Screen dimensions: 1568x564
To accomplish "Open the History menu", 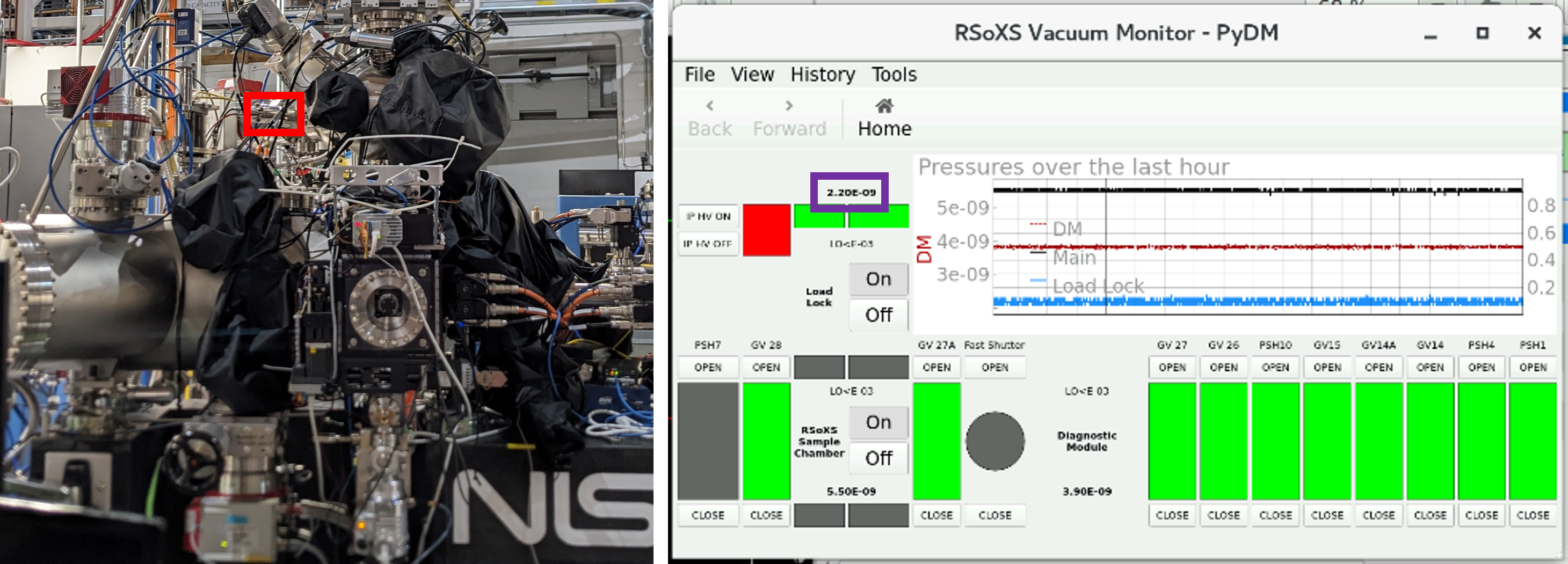I will coord(822,74).
